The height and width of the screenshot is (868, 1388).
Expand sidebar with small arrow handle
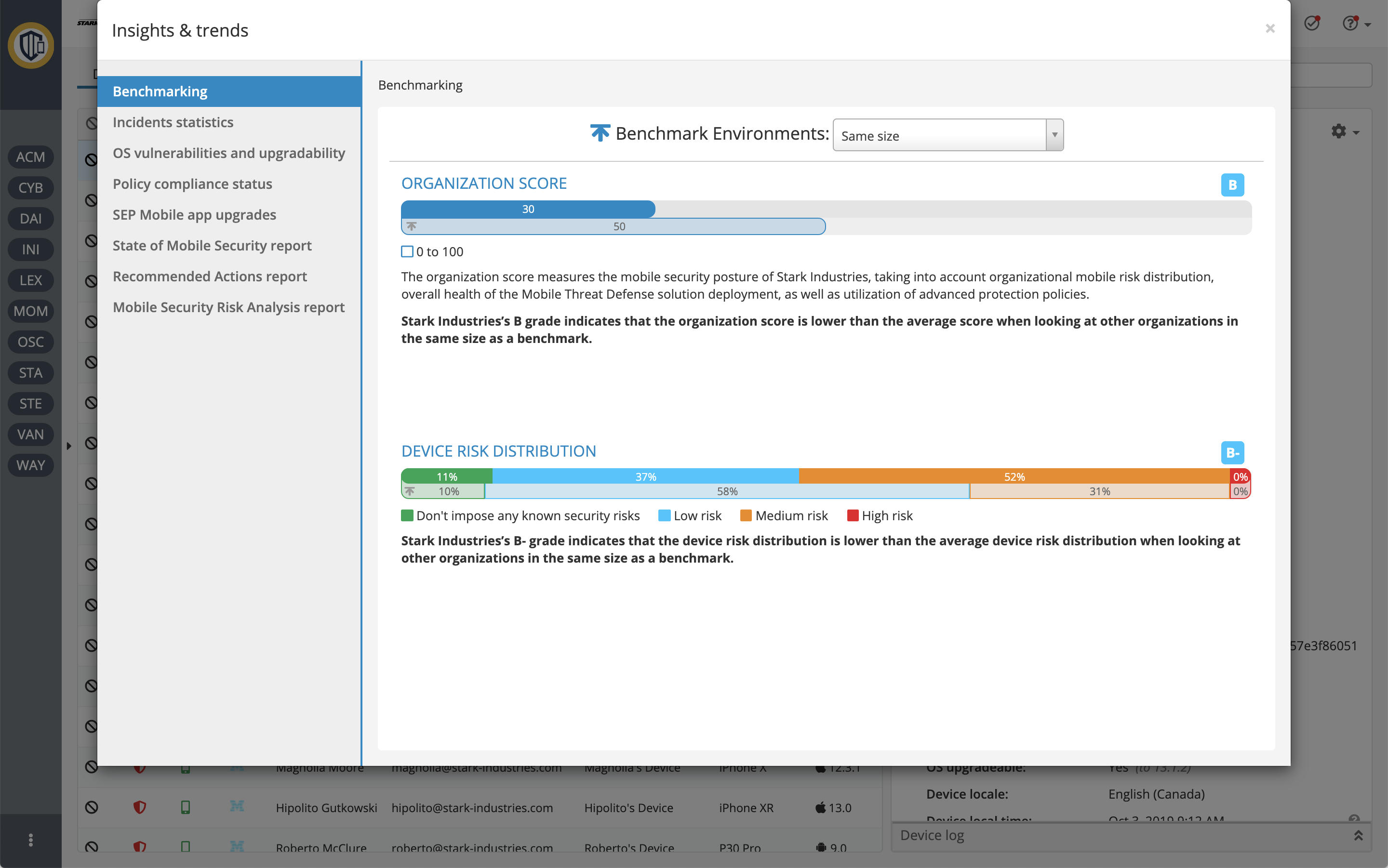pos(69,446)
